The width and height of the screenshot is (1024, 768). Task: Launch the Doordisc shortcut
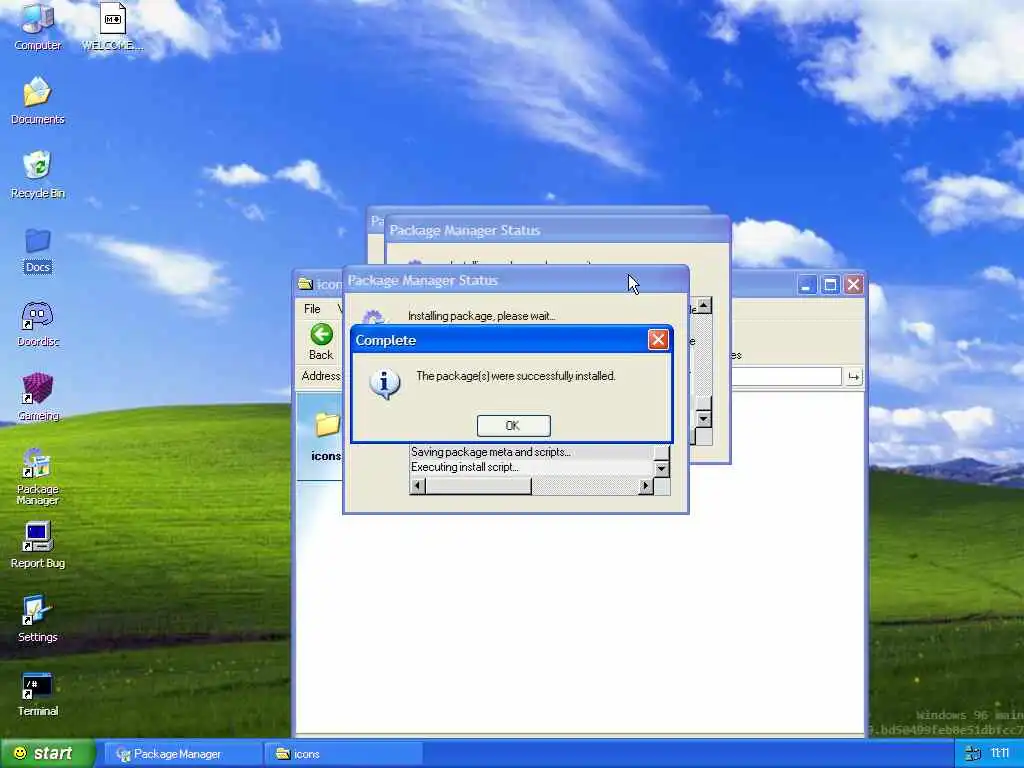coord(37,323)
